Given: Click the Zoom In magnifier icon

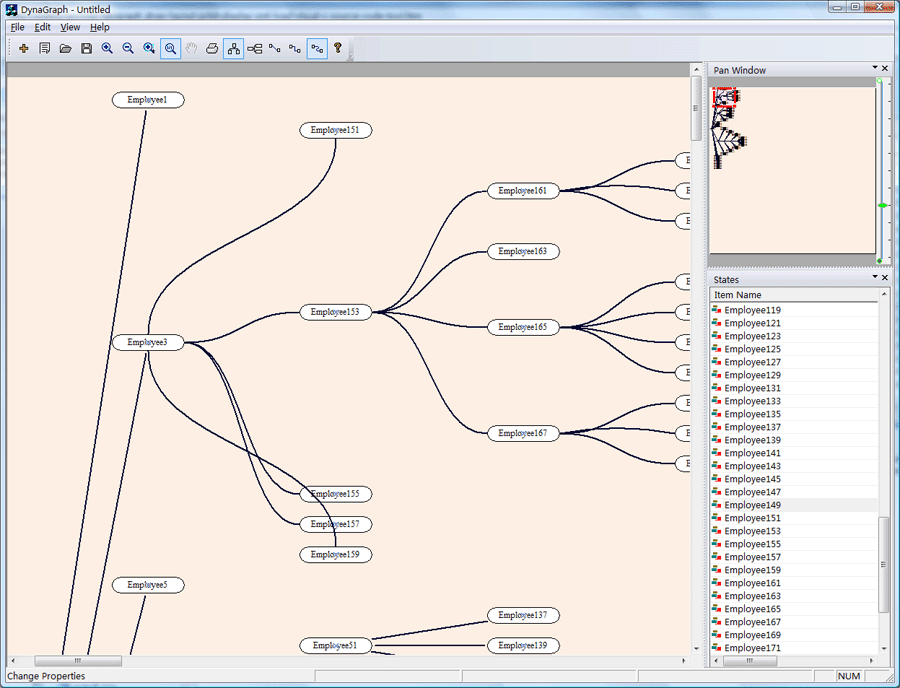Looking at the screenshot, I should (107, 48).
